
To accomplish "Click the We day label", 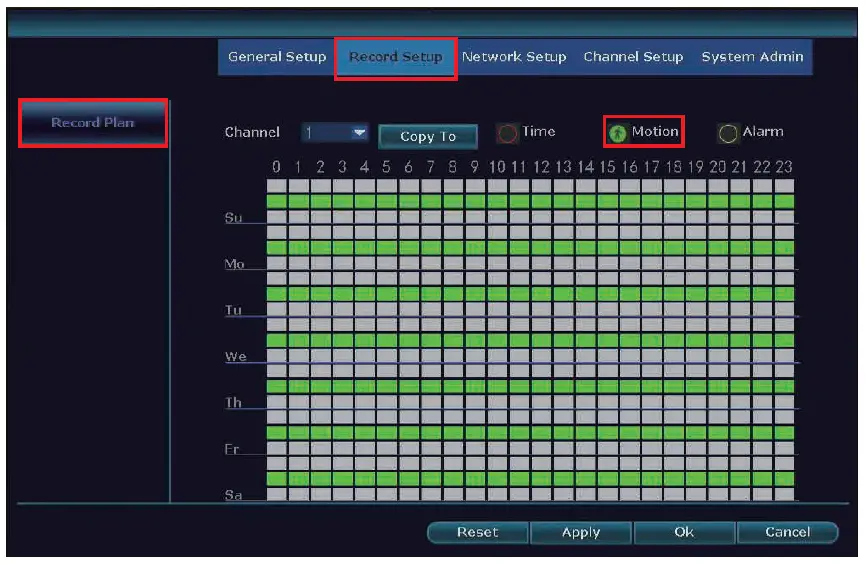I will point(235,356).
